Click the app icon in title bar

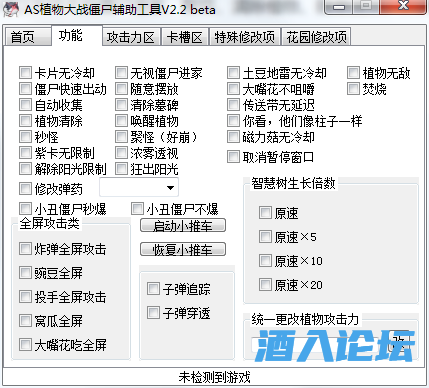click(x=11, y=9)
